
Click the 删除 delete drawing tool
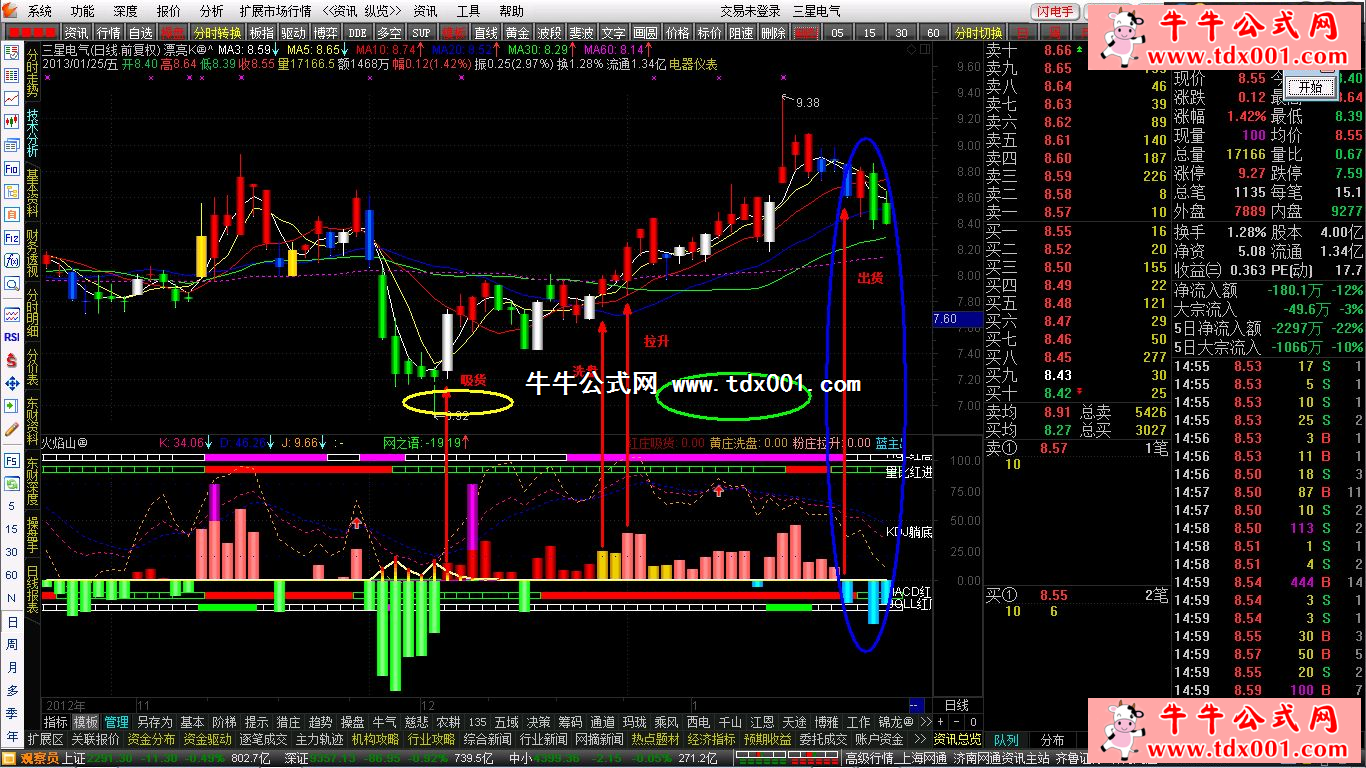pos(773,33)
